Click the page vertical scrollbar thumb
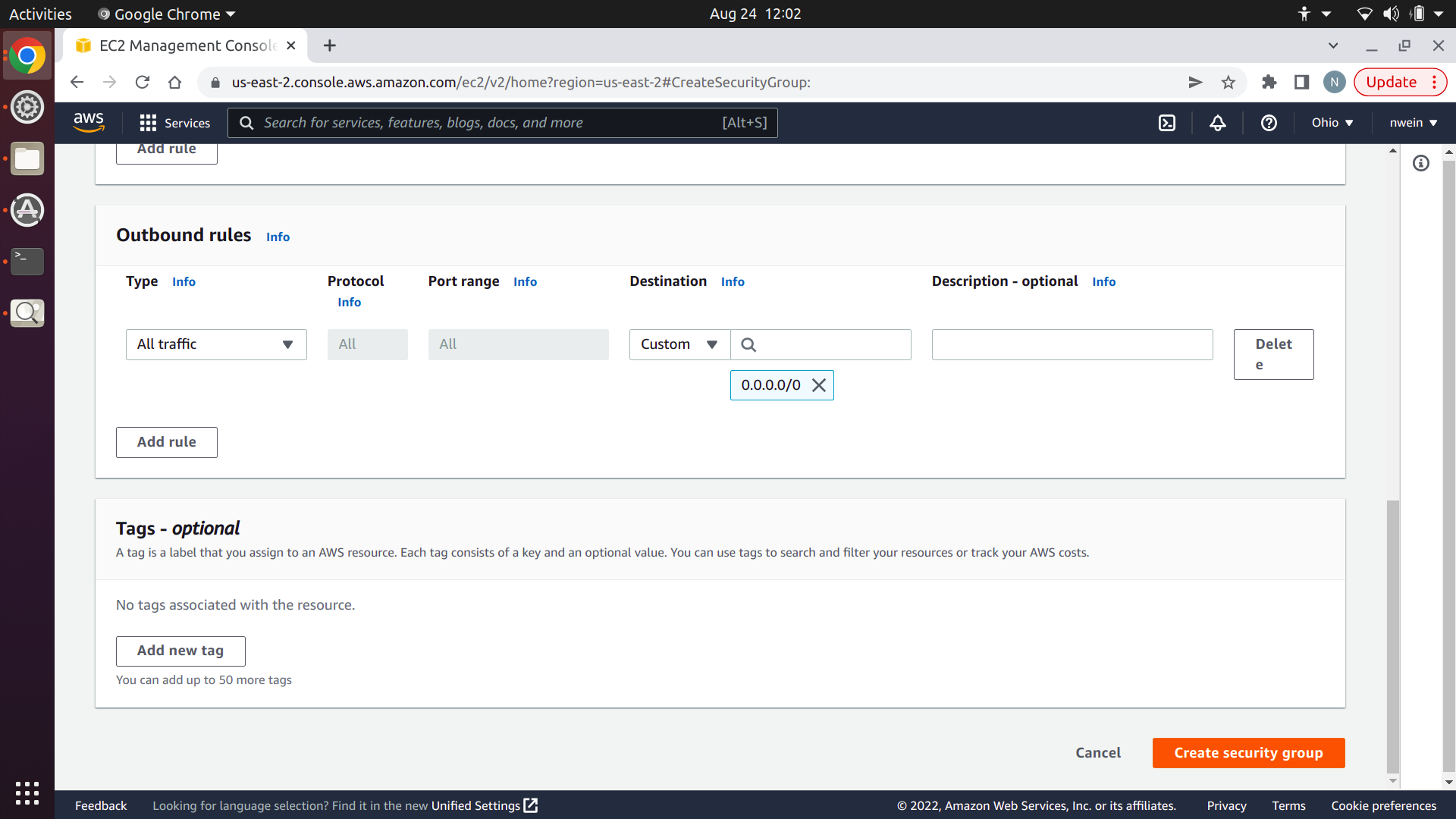1456x819 pixels. [1392, 637]
